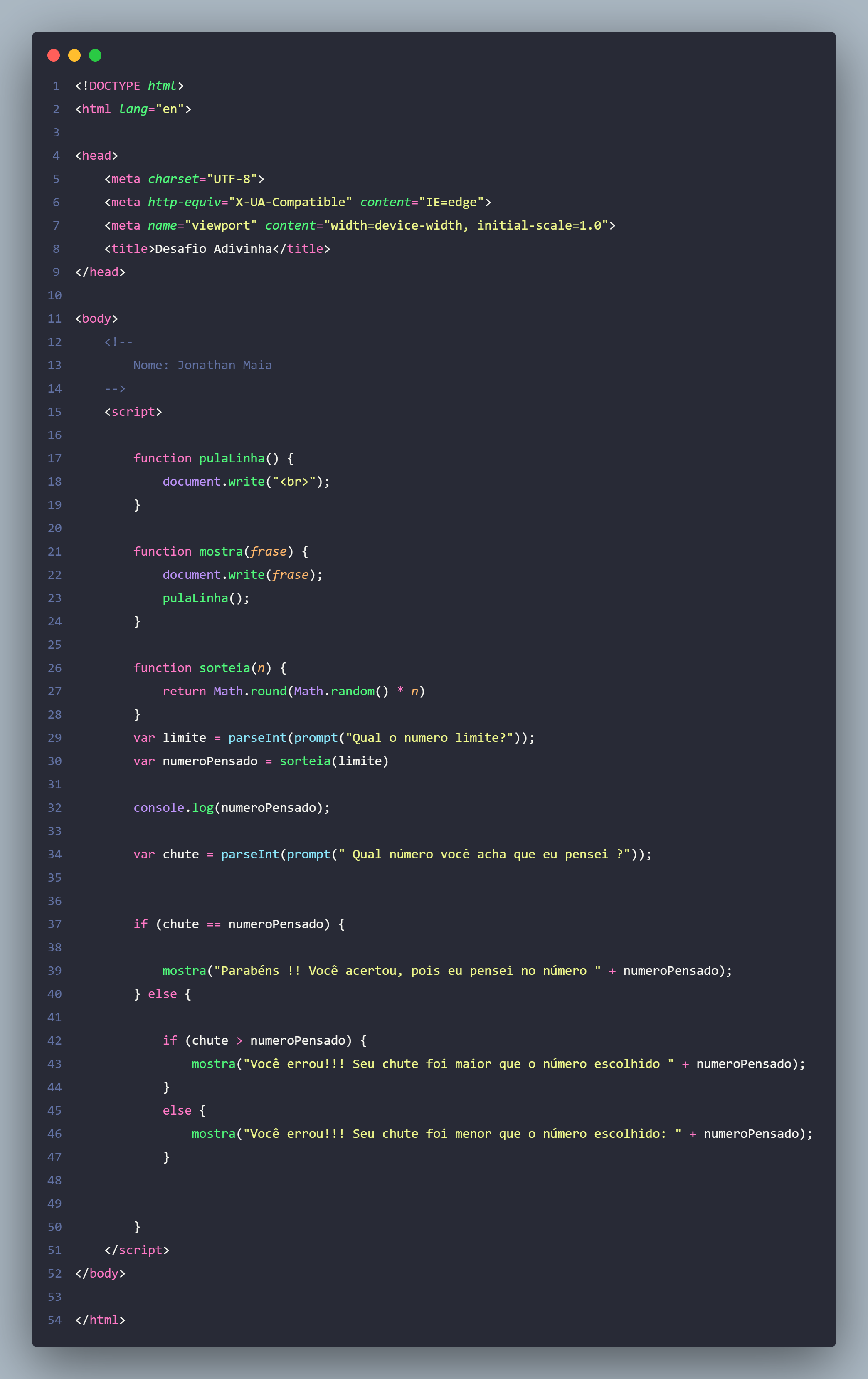Screen dimensions: 868x1379
Task: Click line number 1 in the gutter
Action: 56,86
